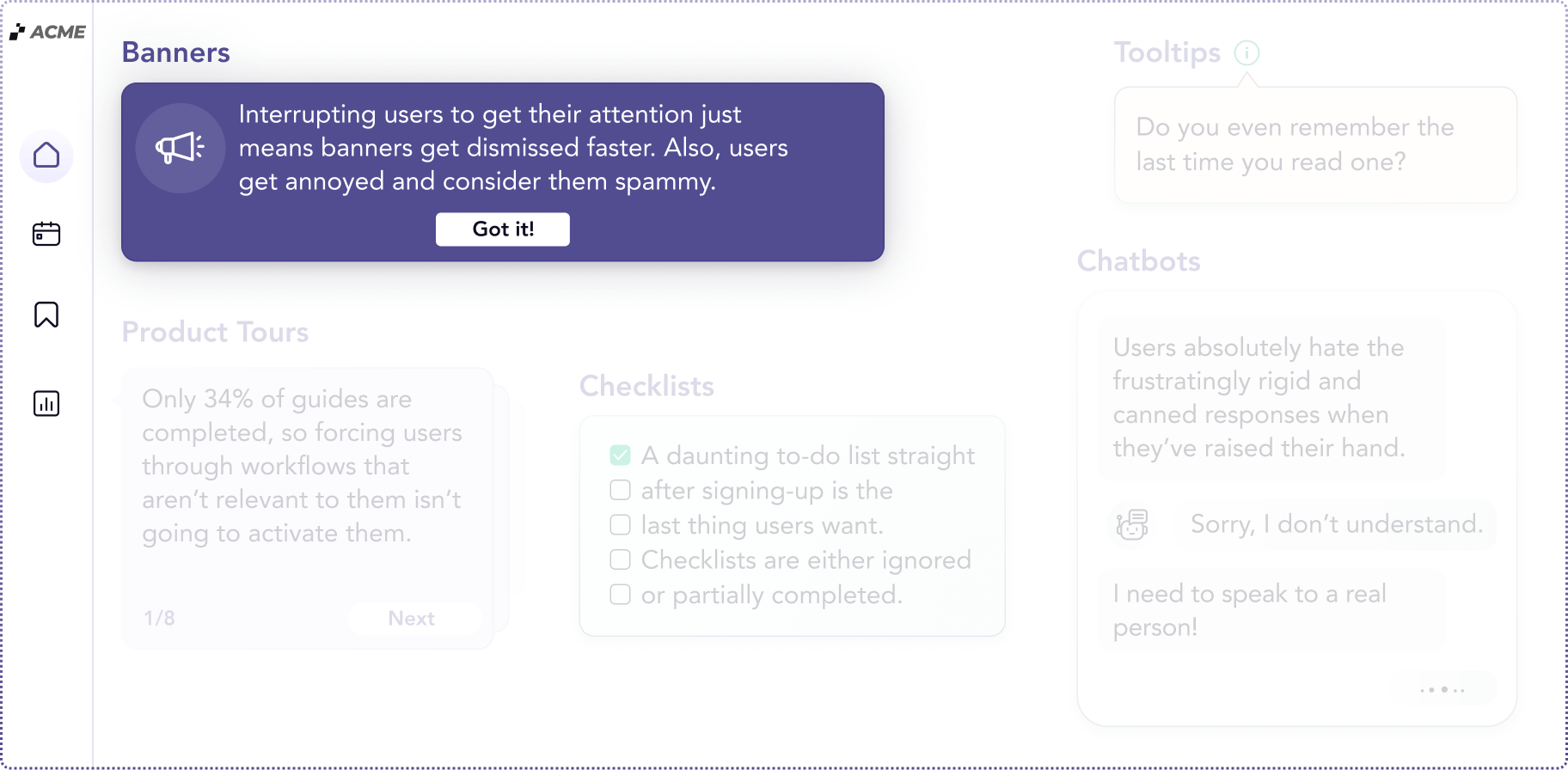Click the 'Sorry, I don't understand.' chat message

[x=1336, y=524]
